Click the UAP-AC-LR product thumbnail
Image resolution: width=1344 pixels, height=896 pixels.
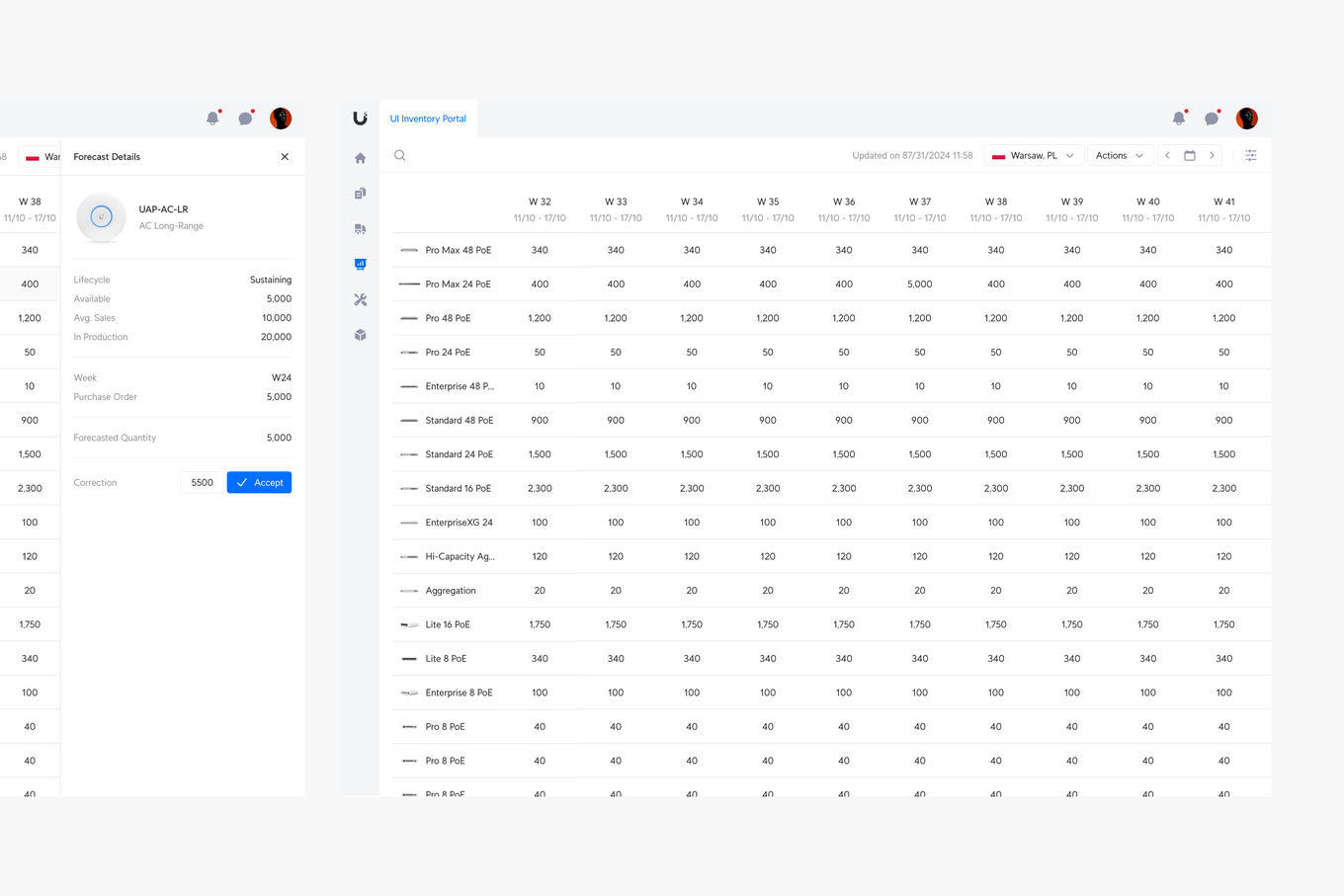(101, 217)
